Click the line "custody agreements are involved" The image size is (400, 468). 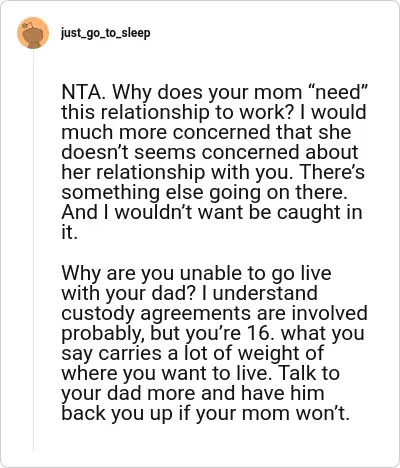pyautogui.click(x=214, y=313)
